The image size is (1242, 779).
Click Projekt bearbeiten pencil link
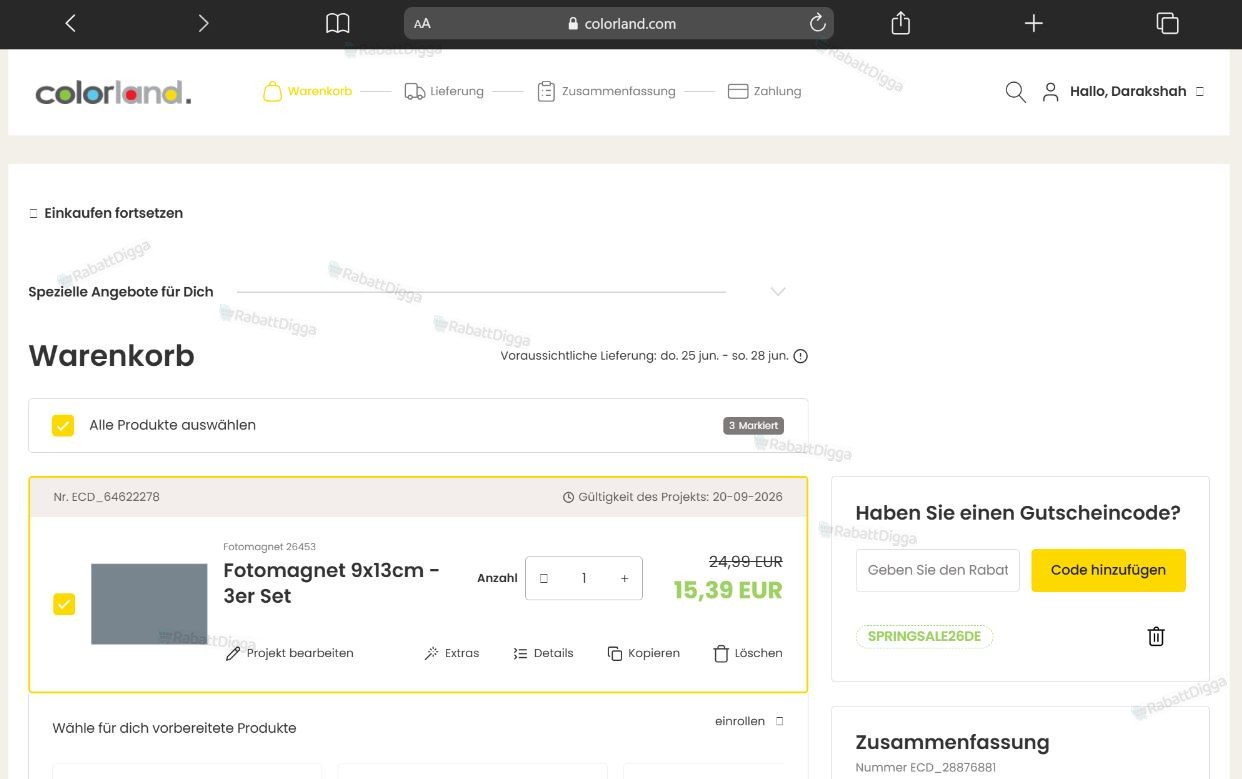[289, 653]
